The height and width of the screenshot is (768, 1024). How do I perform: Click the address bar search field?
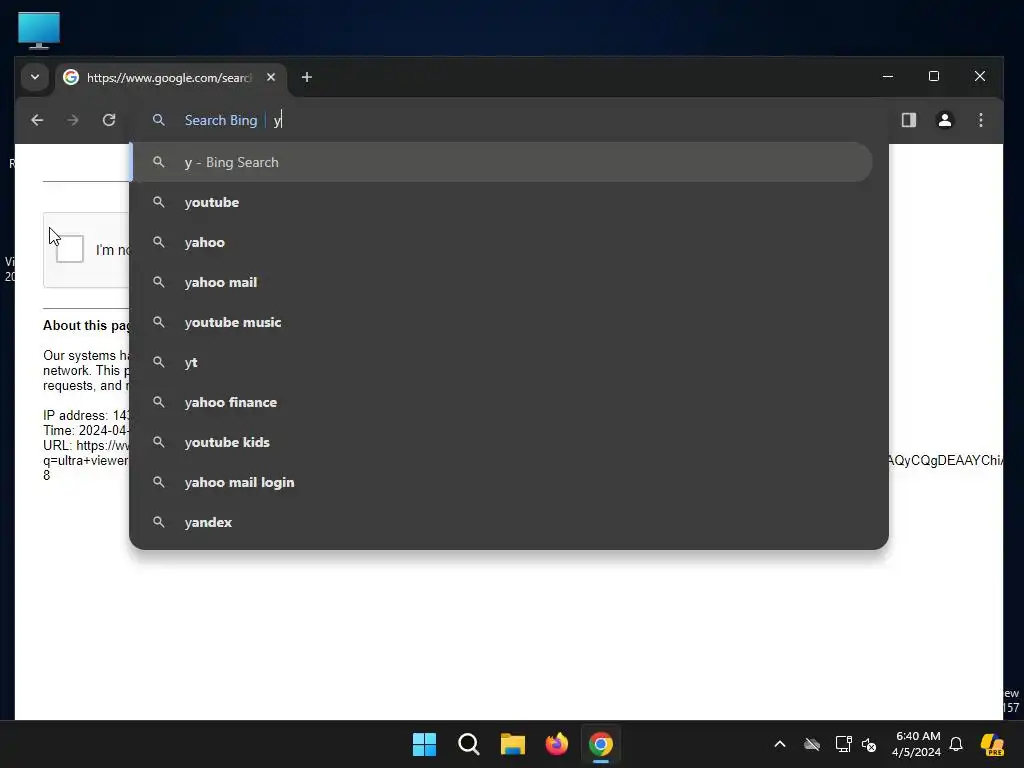(x=509, y=120)
